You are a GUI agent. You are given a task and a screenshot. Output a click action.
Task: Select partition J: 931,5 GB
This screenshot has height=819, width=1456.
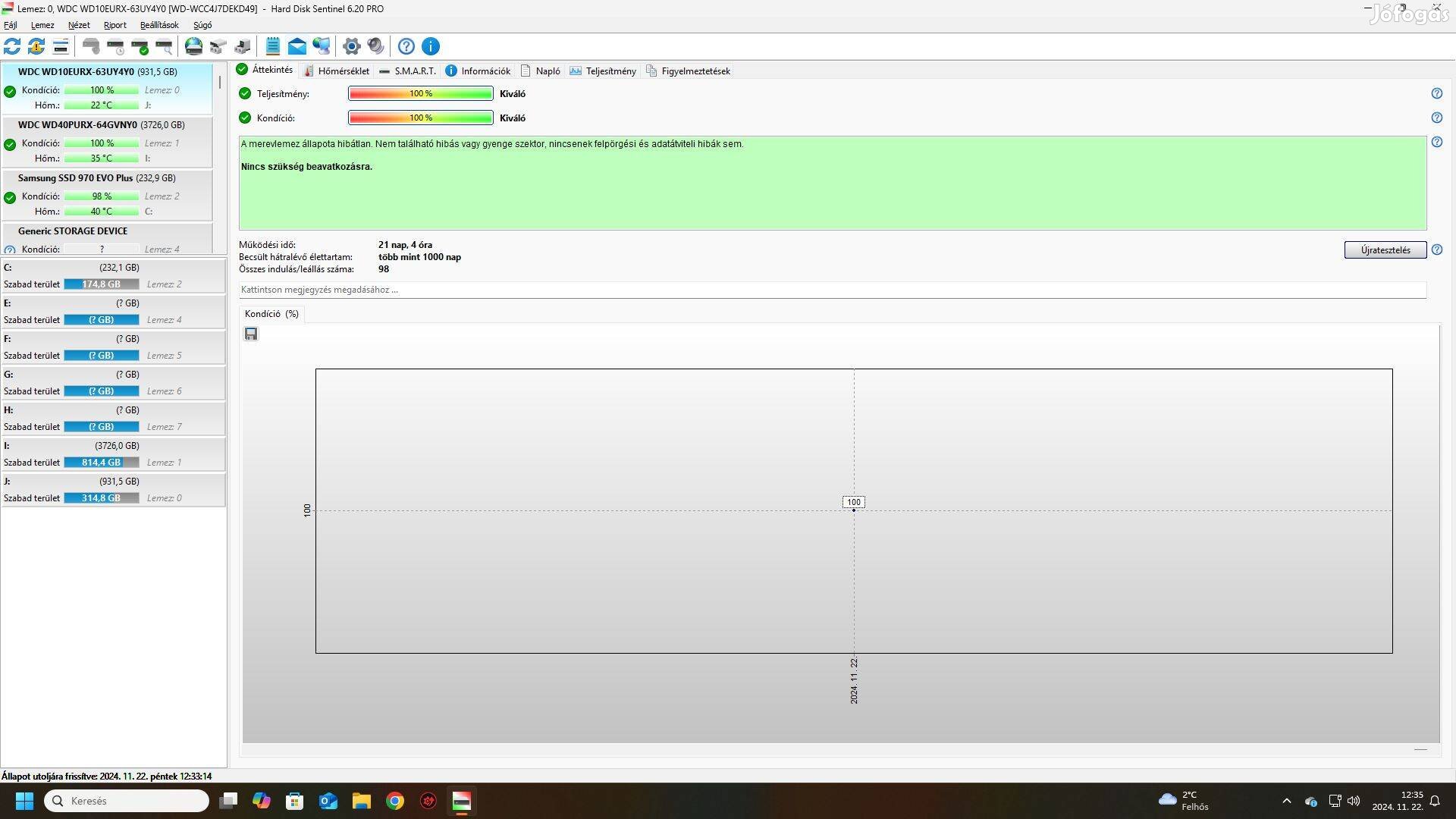click(x=113, y=490)
